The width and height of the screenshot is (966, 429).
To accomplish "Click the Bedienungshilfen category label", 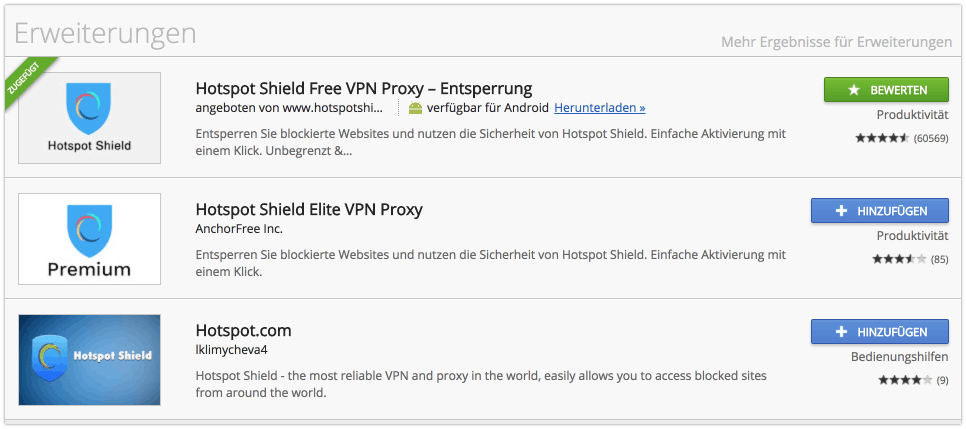I will point(900,357).
